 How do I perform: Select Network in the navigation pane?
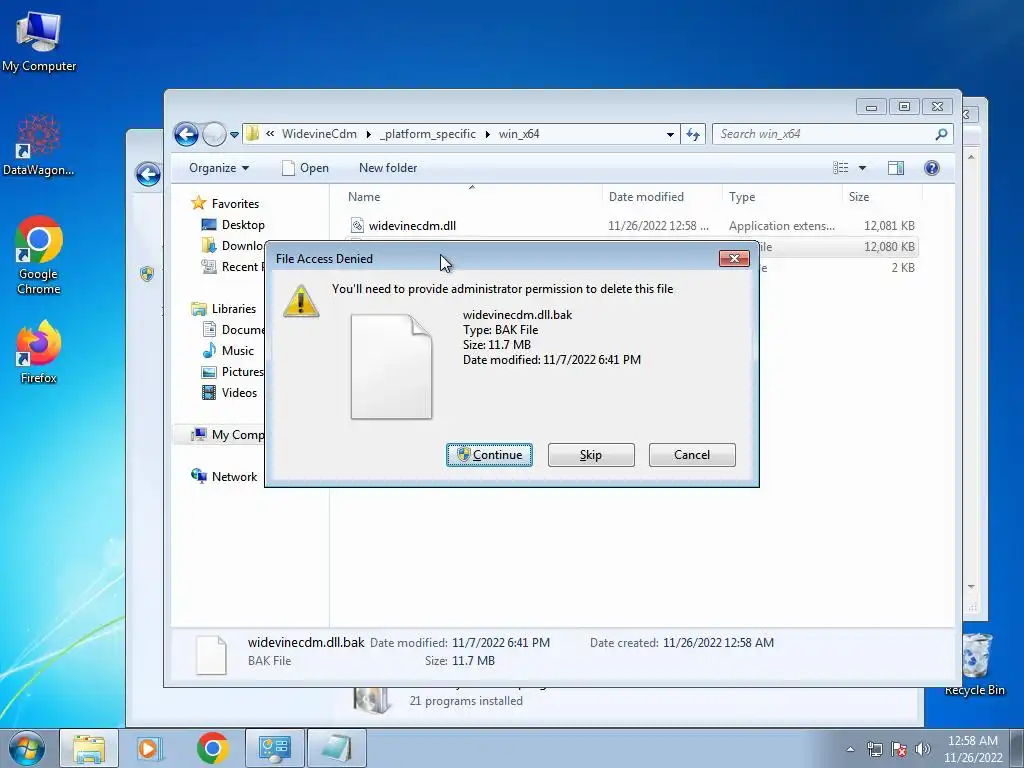tap(234, 477)
